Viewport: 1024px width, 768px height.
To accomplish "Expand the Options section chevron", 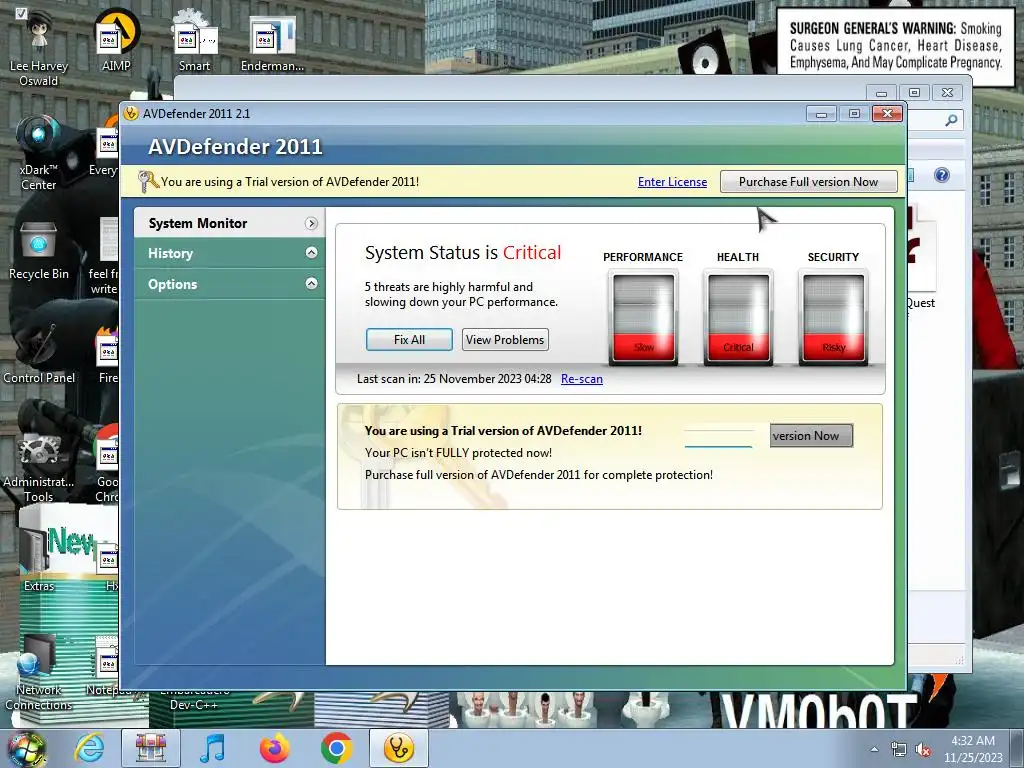I will coord(312,283).
